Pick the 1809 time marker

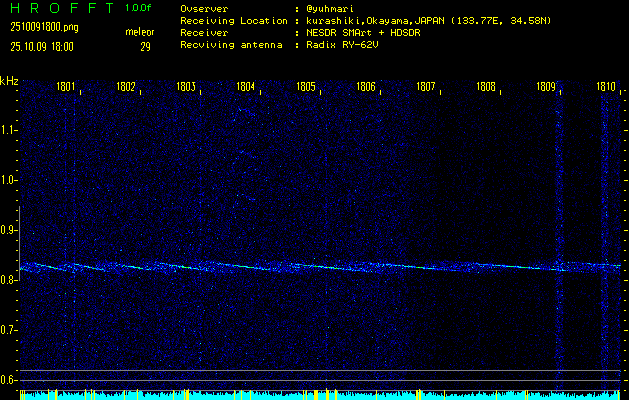546,88
